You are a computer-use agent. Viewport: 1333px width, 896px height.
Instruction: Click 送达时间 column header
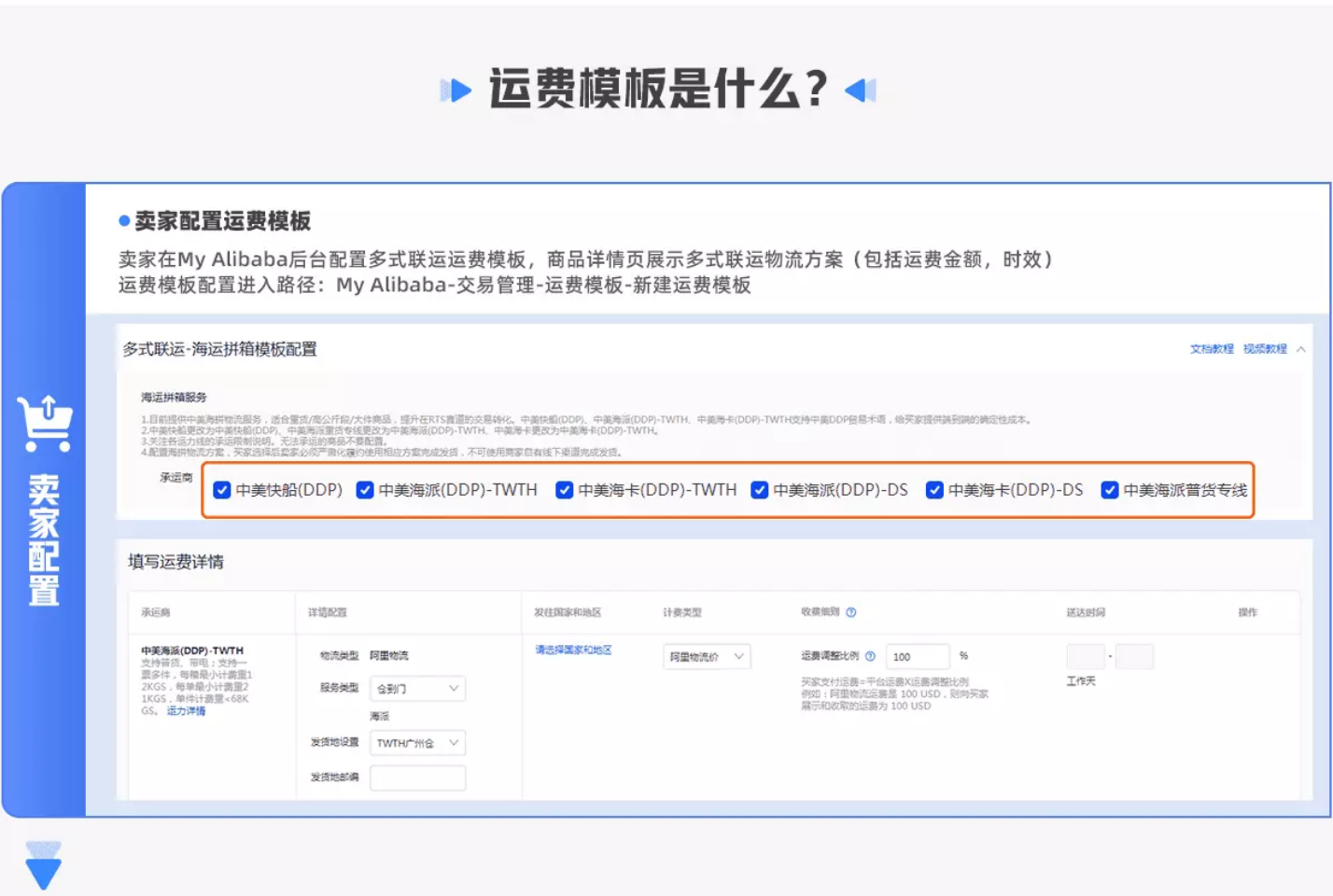pyautogui.click(x=1086, y=613)
